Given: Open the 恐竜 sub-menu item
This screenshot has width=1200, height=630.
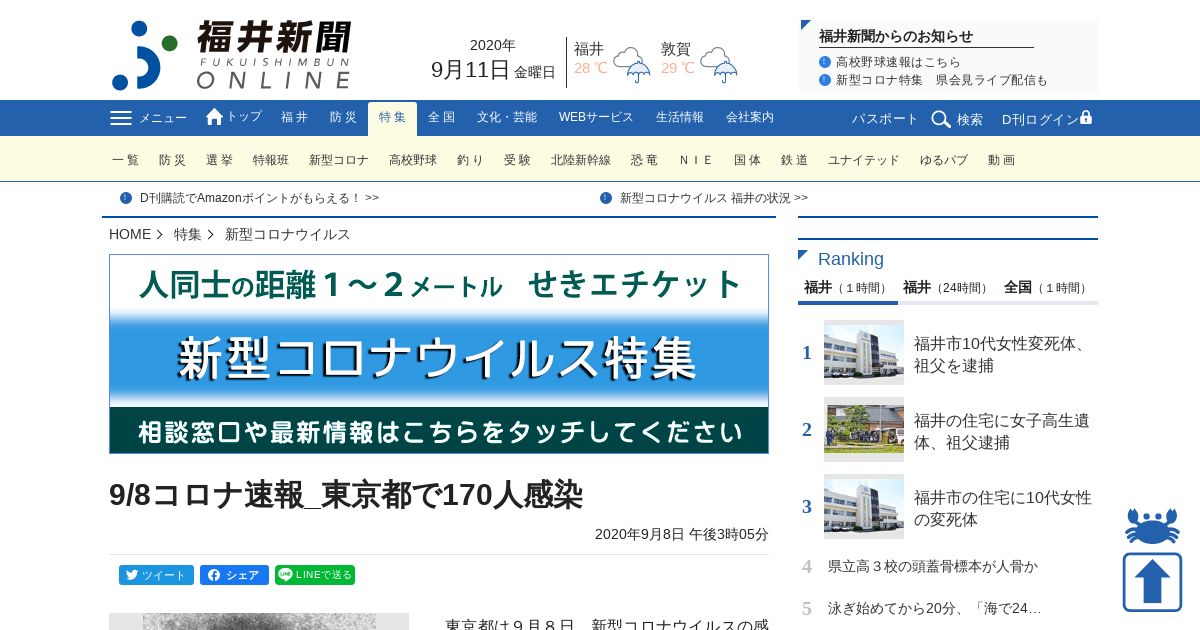Looking at the screenshot, I should tap(644, 160).
